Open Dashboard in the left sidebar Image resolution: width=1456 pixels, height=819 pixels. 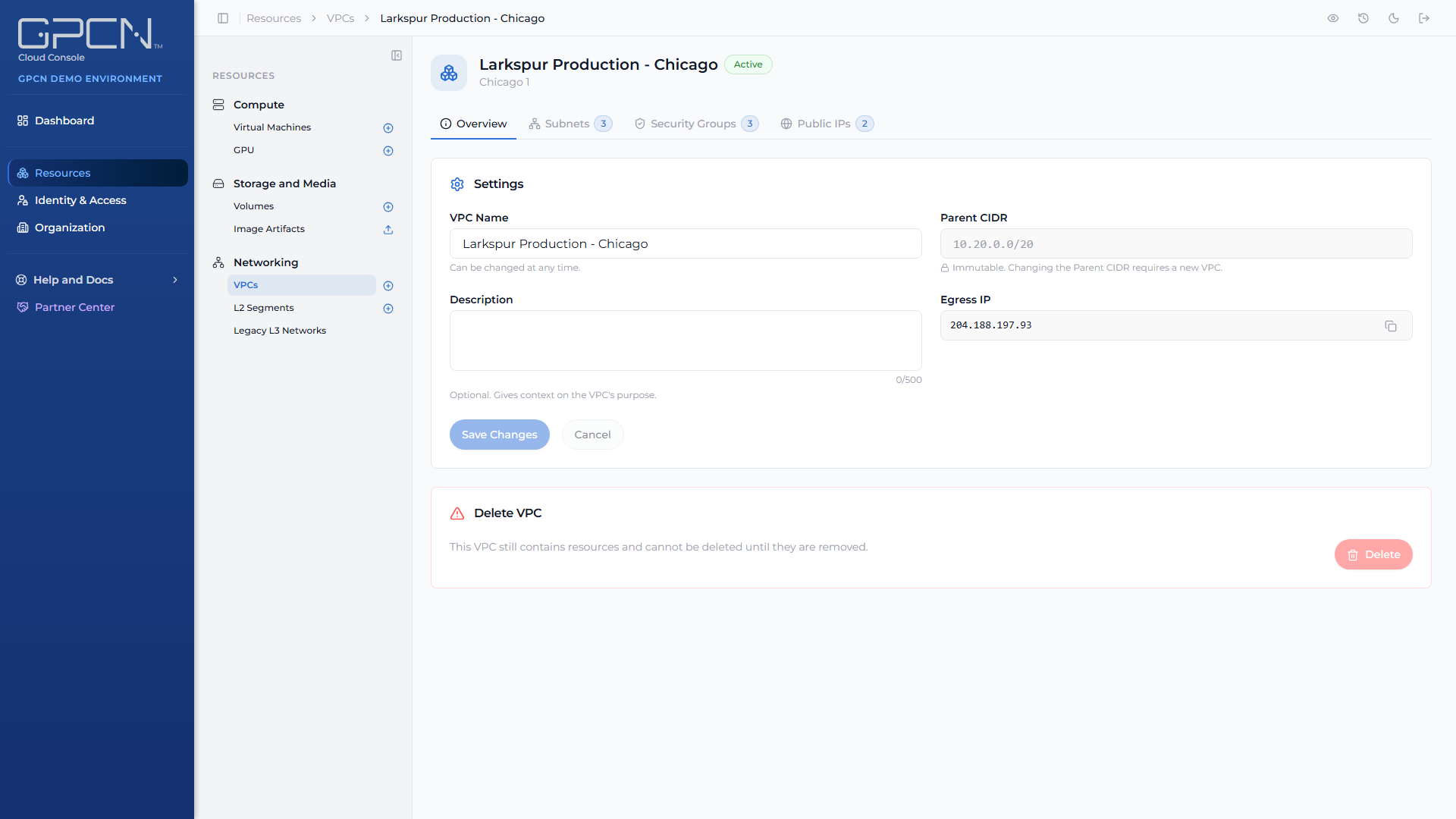[98, 121]
